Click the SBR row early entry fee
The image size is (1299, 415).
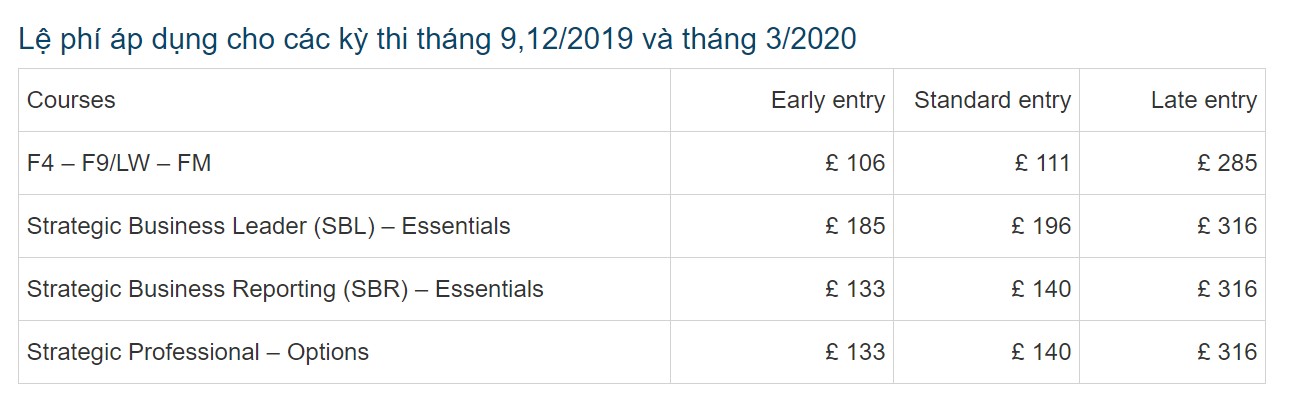(x=855, y=289)
